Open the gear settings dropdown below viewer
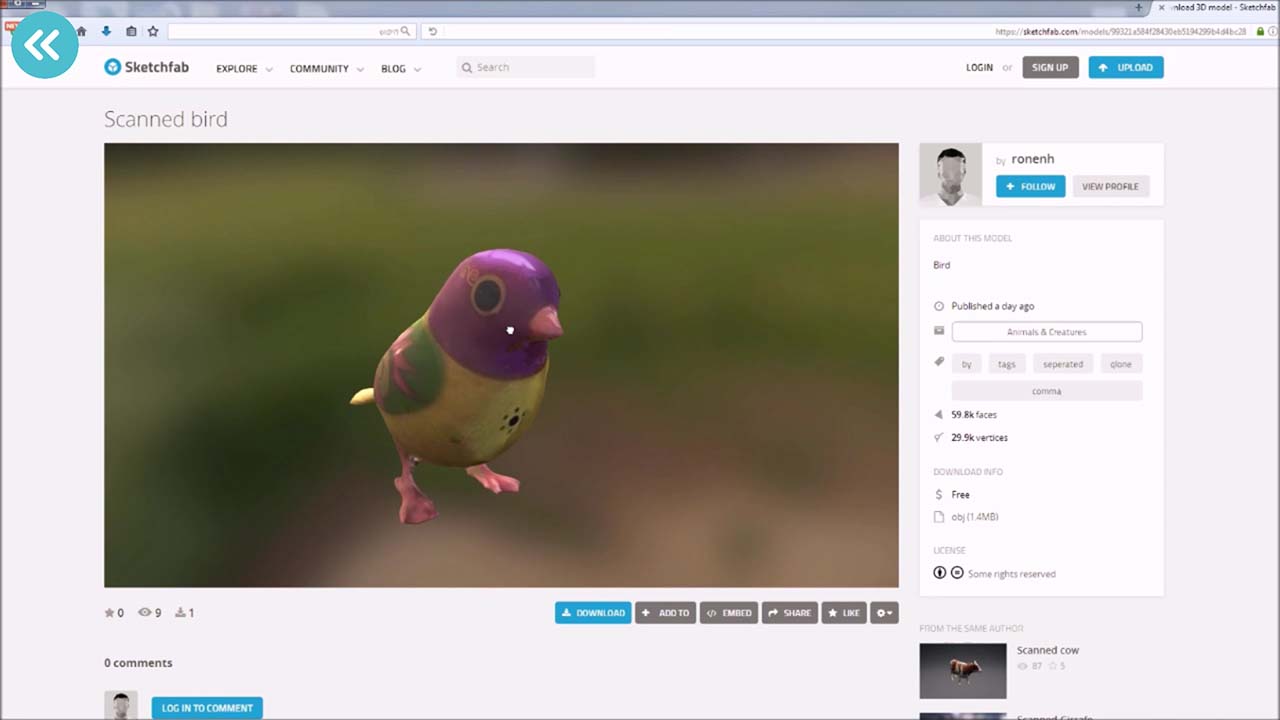This screenshot has height=720, width=1280. pyautogui.click(x=884, y=613)
